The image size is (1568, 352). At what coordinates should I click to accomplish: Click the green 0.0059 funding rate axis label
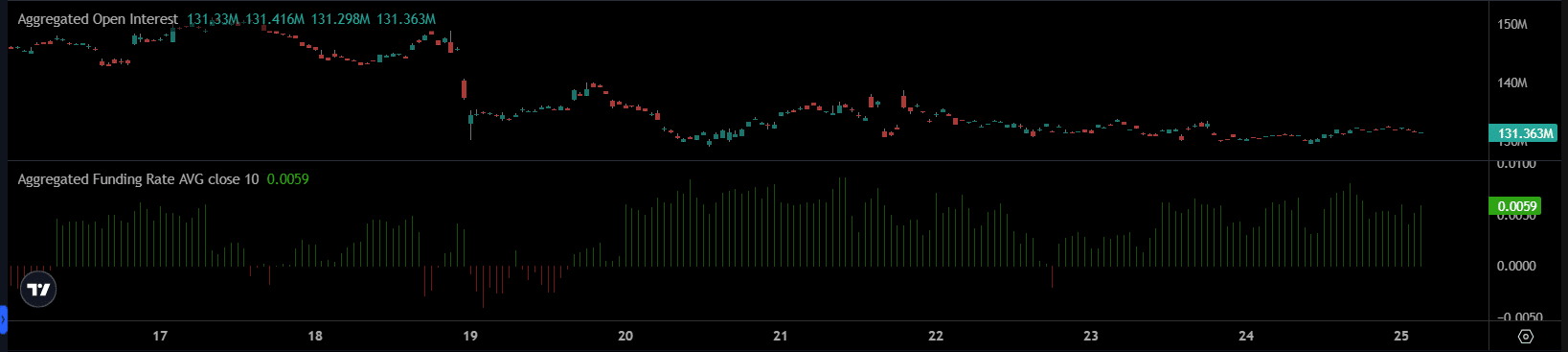(1515, 206)
